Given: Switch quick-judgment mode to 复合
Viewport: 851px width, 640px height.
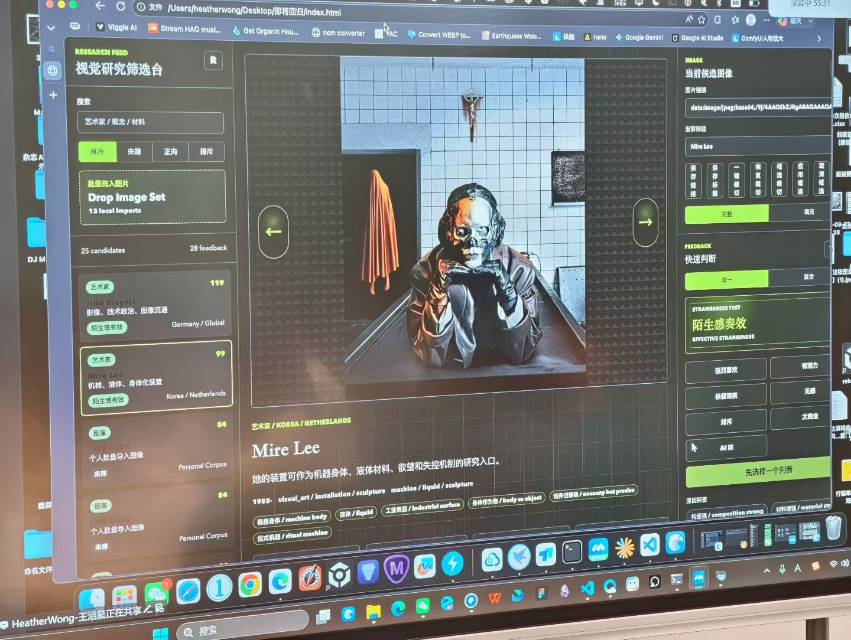Looking at the screenshot, I should tap(808, 276).
